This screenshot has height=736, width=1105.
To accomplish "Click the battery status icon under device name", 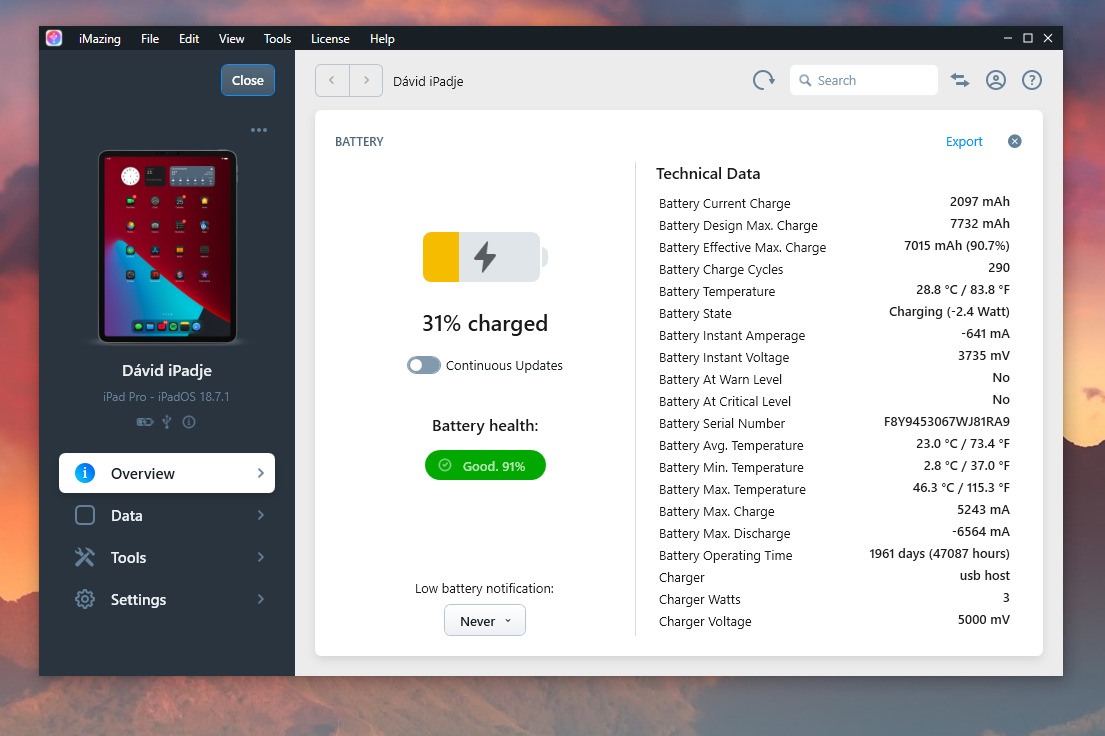I will click(x=144, y=422).
